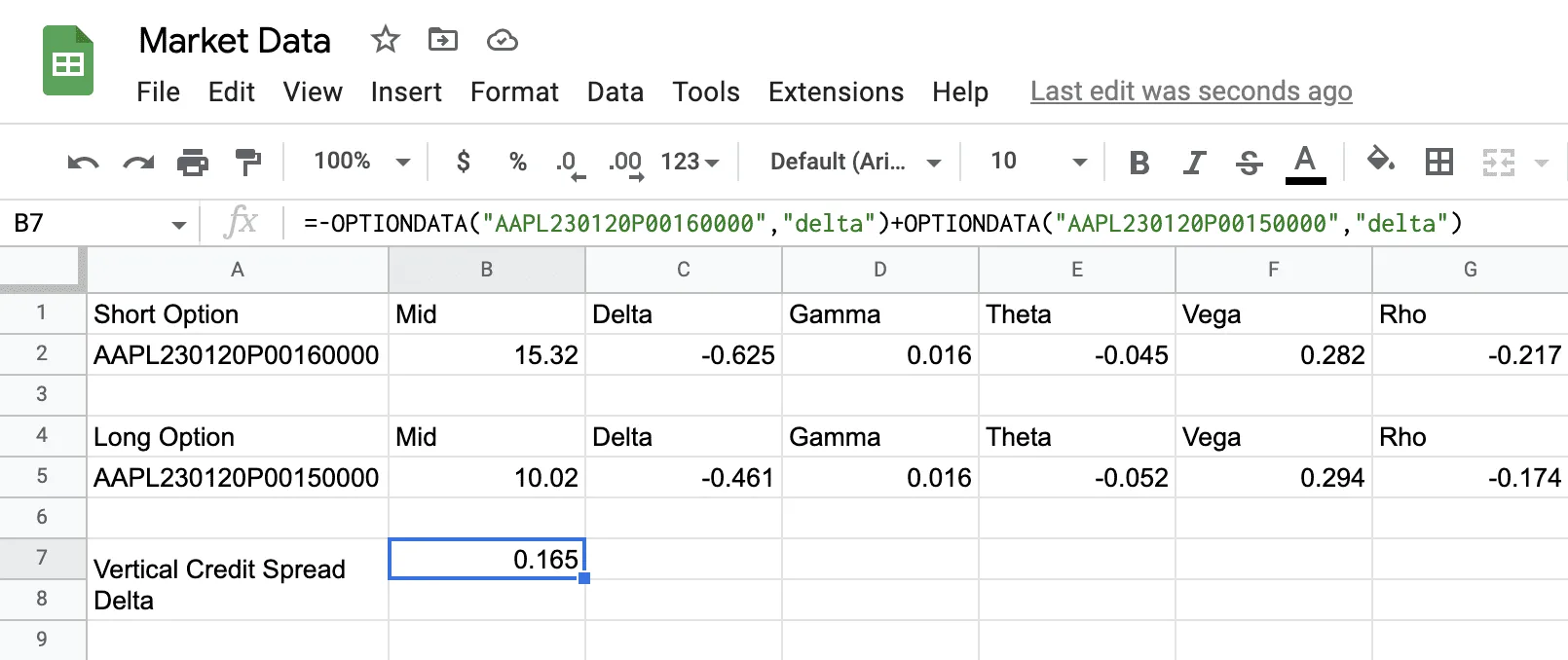Screen dimensions: 1568x660
Task: Select the -0.625 delta cell
Action: 684,354
